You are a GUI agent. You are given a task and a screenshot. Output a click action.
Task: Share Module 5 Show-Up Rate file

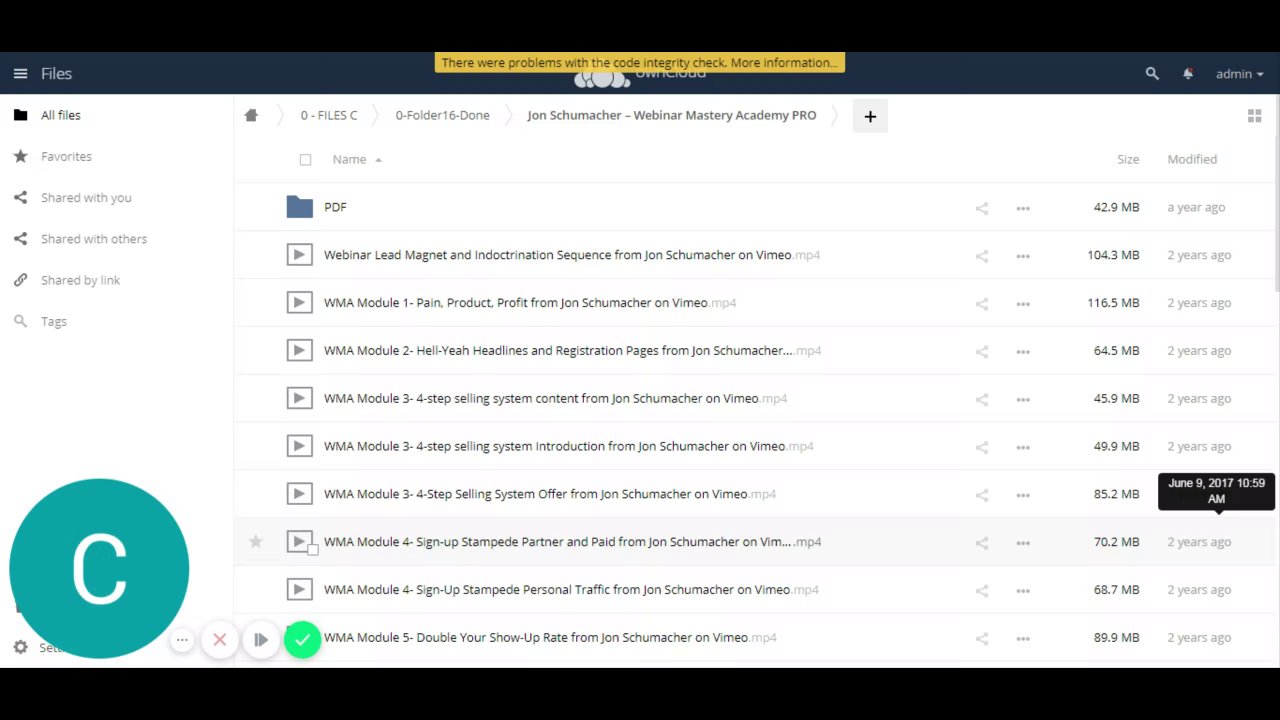[982, 639]
